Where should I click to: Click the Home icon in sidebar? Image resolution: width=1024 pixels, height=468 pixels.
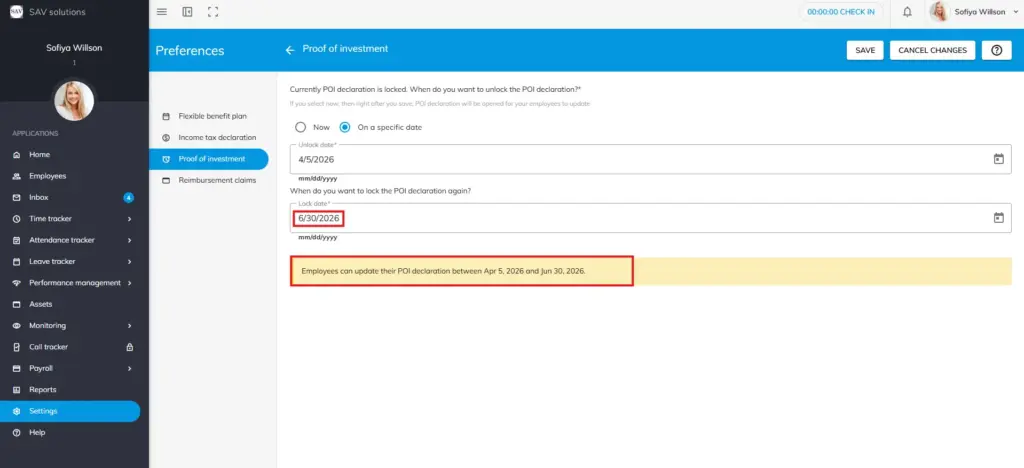(17, 155)
